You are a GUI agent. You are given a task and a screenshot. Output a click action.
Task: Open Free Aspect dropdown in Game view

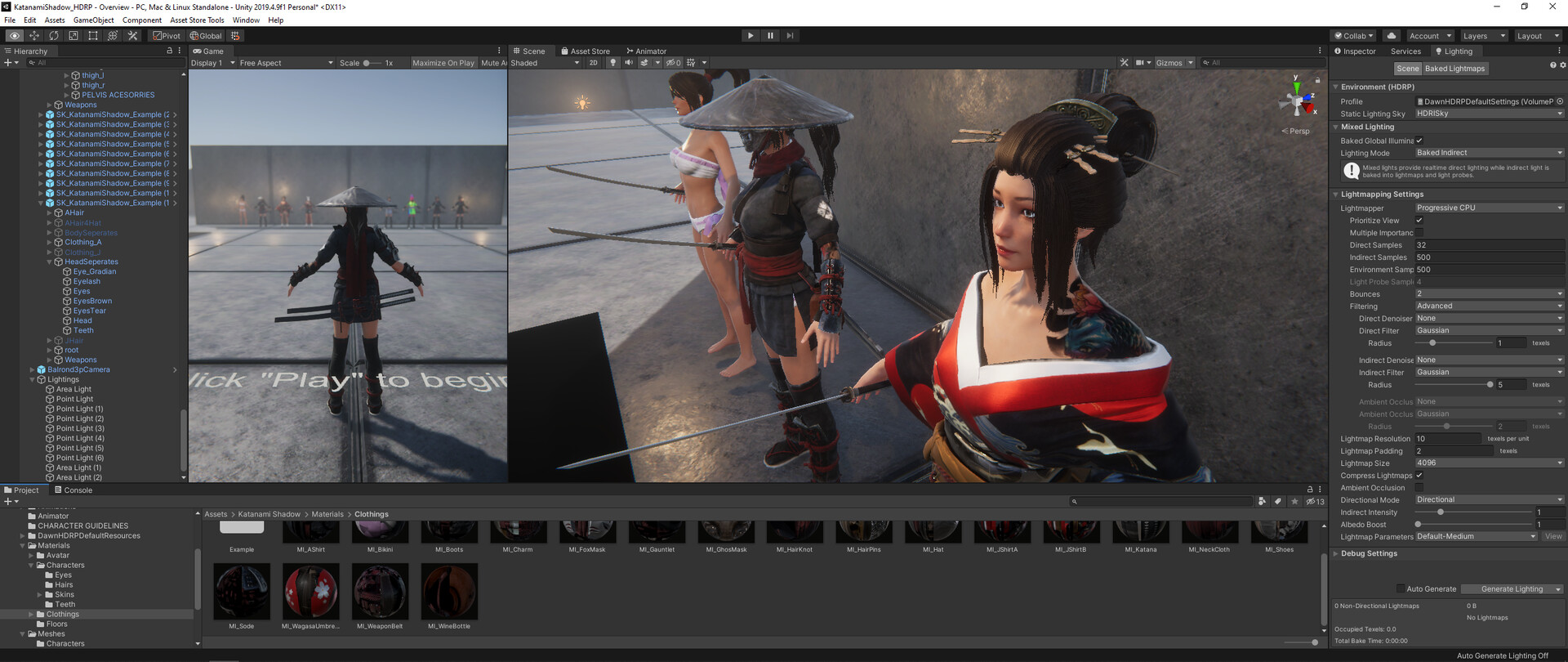click(285, 63)
